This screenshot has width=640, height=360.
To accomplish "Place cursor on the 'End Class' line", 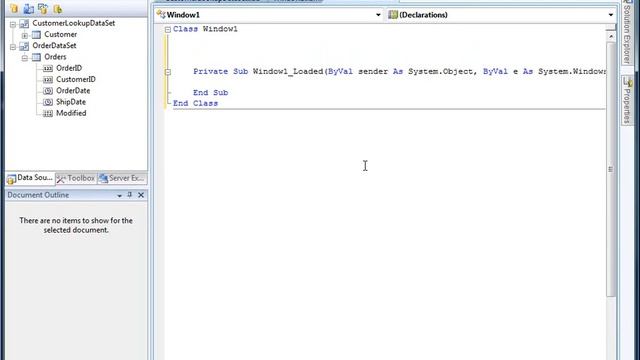I will click(x=196, y=103).
